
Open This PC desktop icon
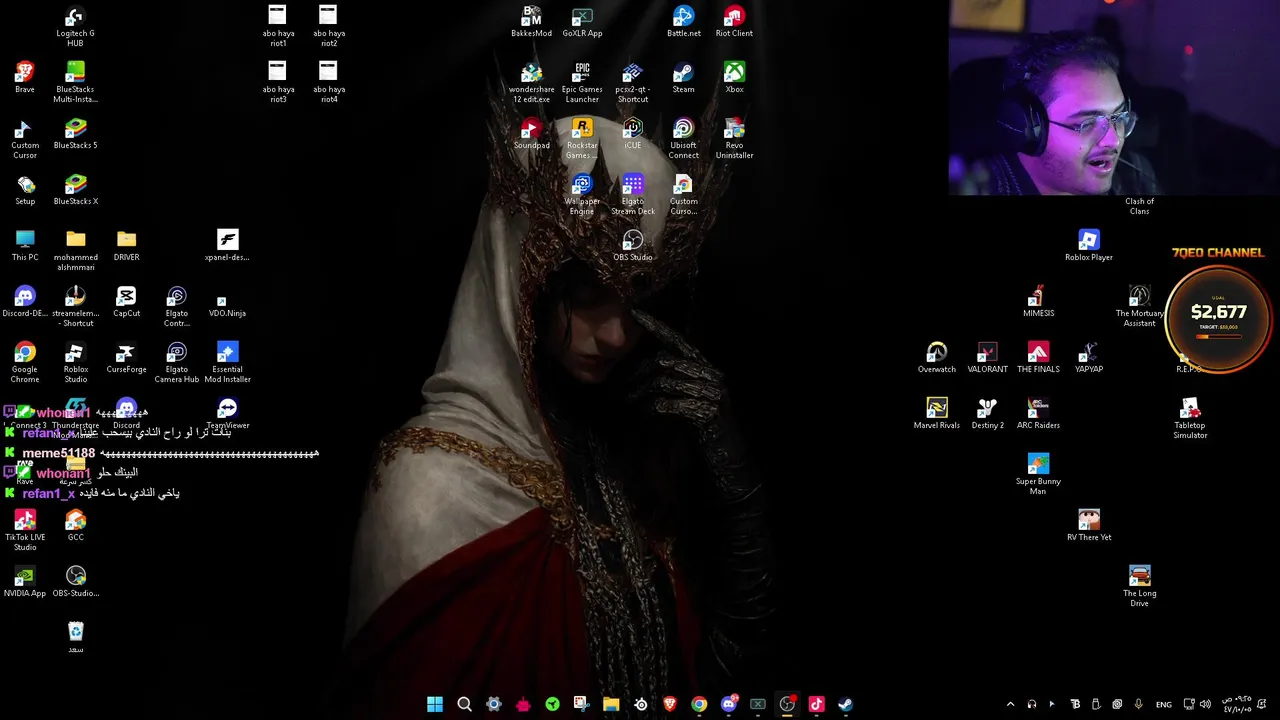tap(25, 246)
